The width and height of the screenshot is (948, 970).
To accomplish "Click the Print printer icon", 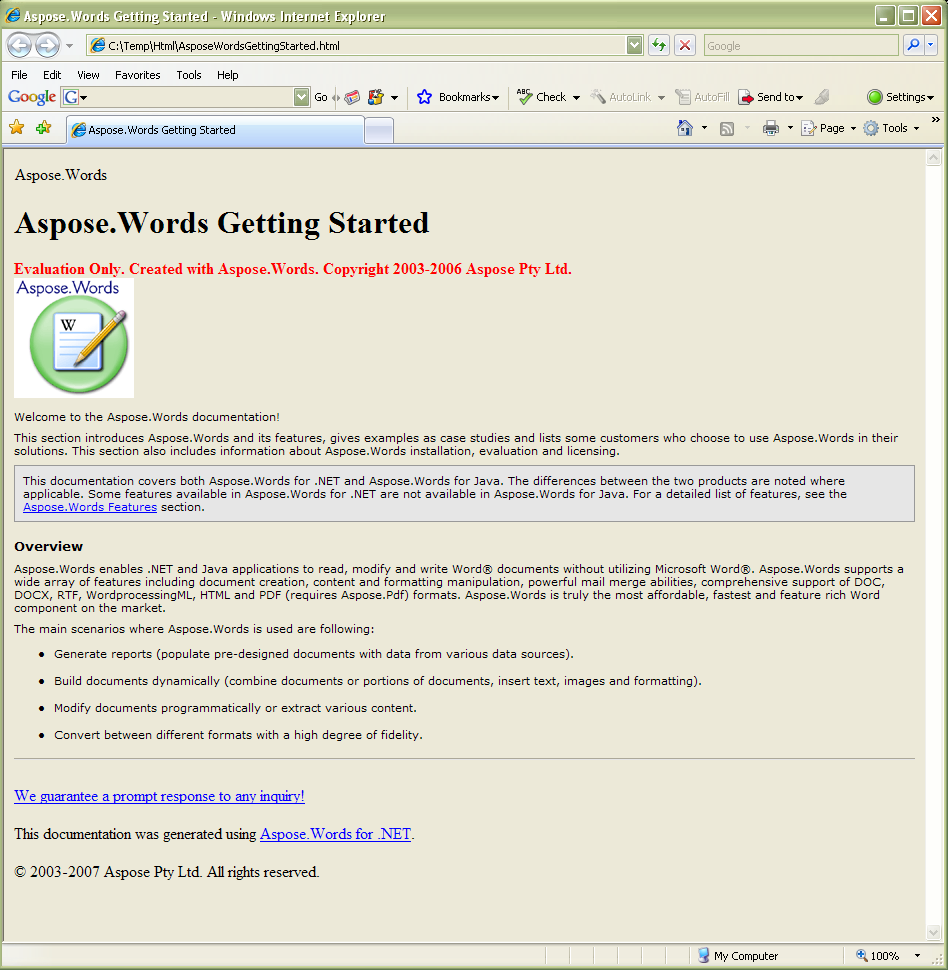I will tap(771, 128).
